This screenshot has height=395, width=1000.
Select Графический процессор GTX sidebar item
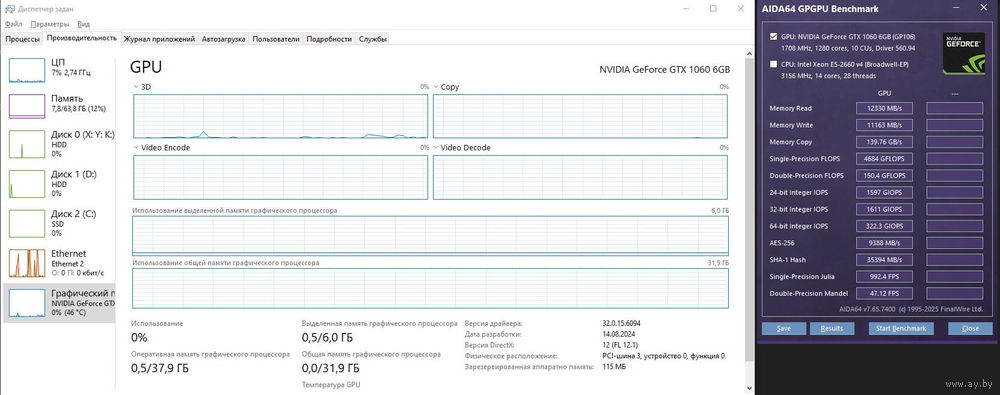(59, 302)
